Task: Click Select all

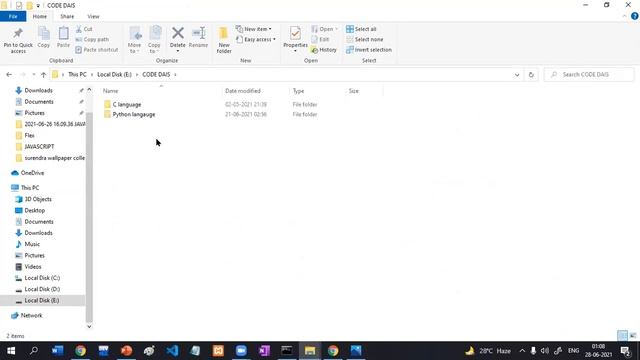Action: pyautogui.click(x=361, y=29)
